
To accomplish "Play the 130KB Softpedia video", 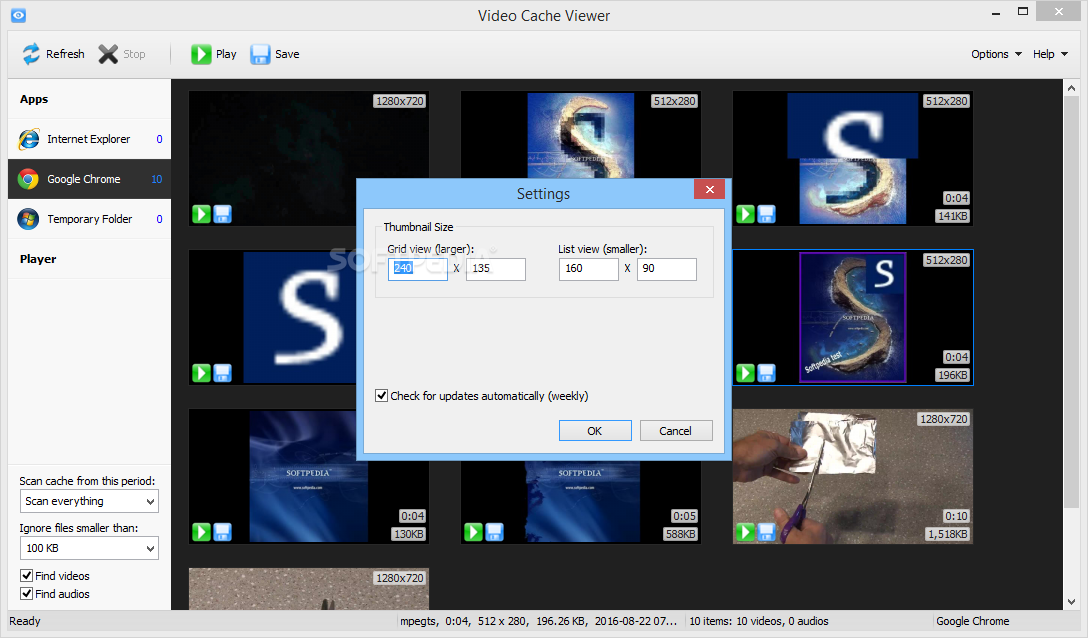I will (201, 532).
